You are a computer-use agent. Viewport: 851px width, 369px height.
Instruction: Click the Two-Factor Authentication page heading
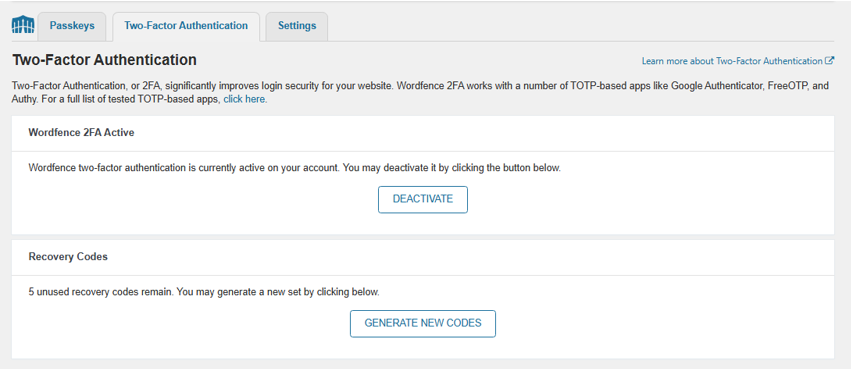click(104, 60)
